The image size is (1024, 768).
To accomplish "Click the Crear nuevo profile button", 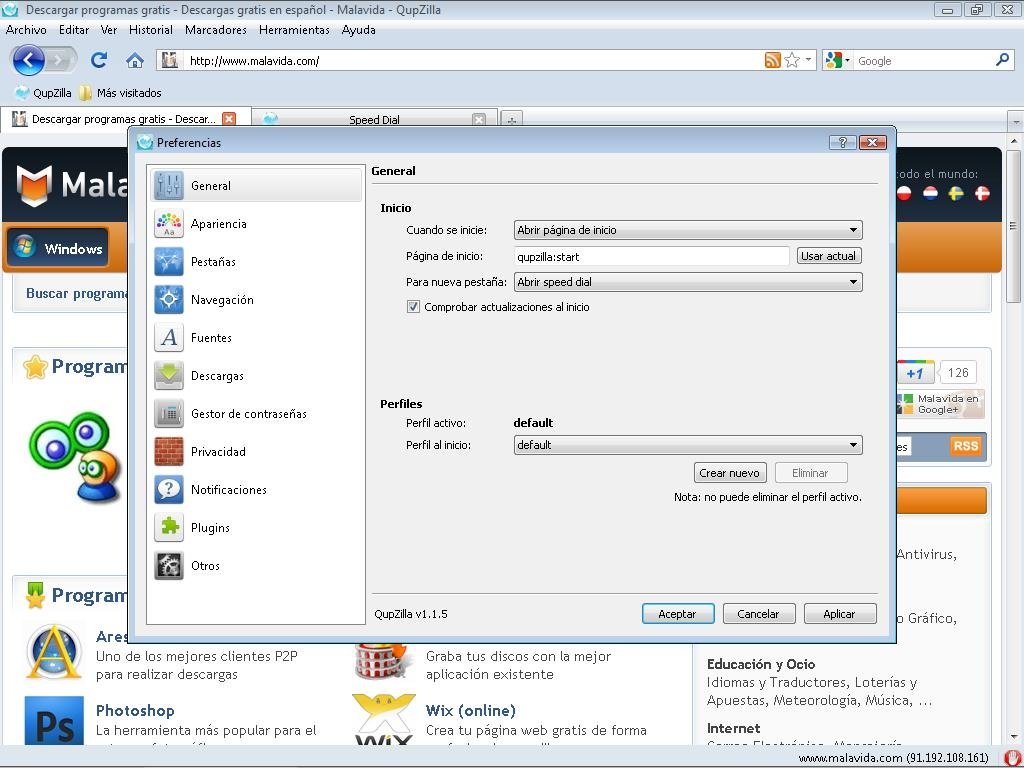I will (x=729, y=473).
